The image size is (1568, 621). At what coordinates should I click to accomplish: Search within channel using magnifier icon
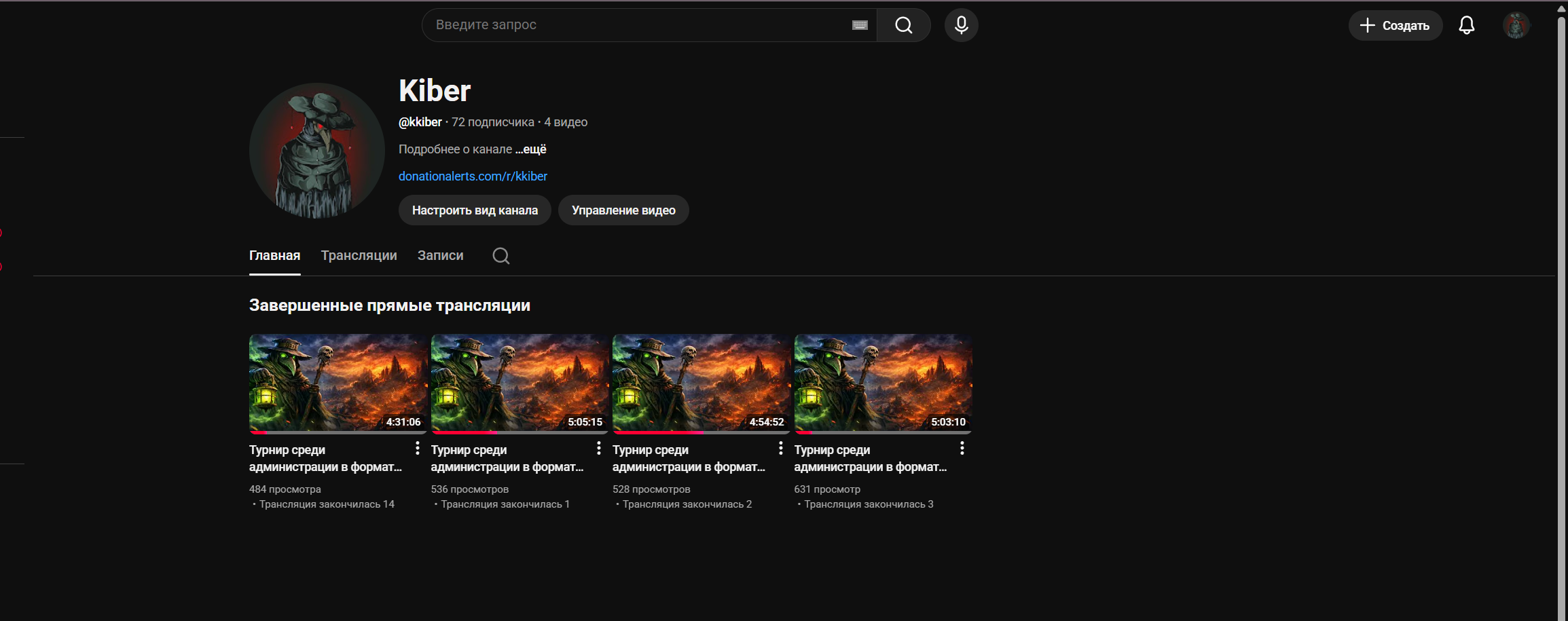point(501,256)
